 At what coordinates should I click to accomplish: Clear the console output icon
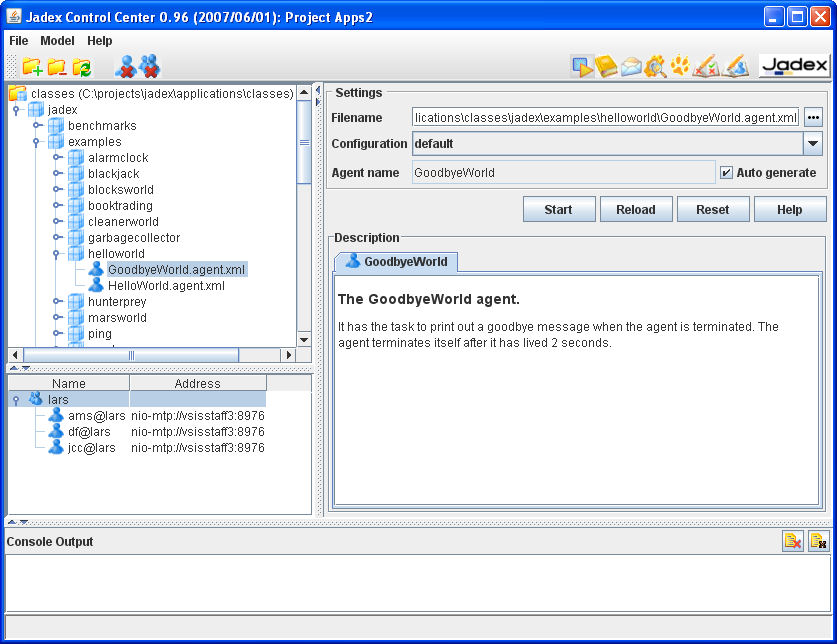[793, 541]
